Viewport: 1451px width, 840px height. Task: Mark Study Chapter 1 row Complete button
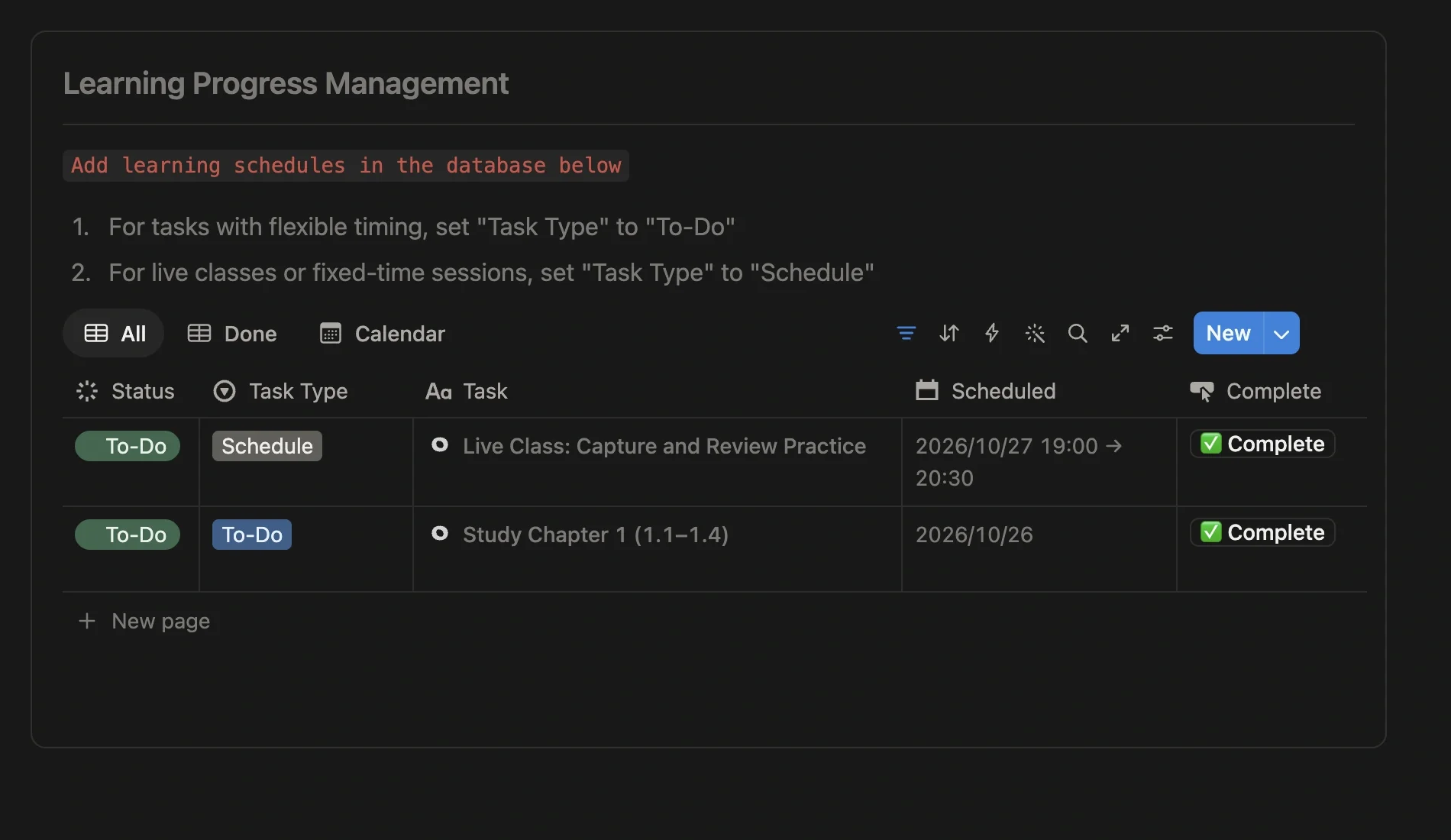click(1262, 532)
